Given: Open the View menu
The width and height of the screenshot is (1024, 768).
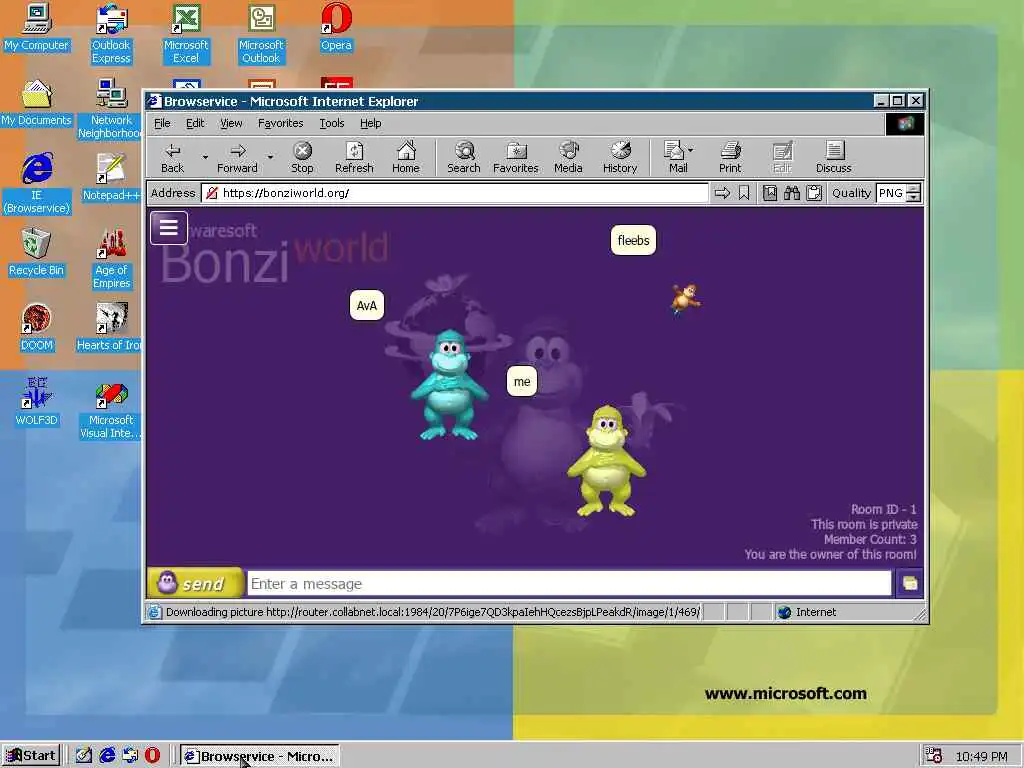Looking at the screenshot, I should 231,123.
